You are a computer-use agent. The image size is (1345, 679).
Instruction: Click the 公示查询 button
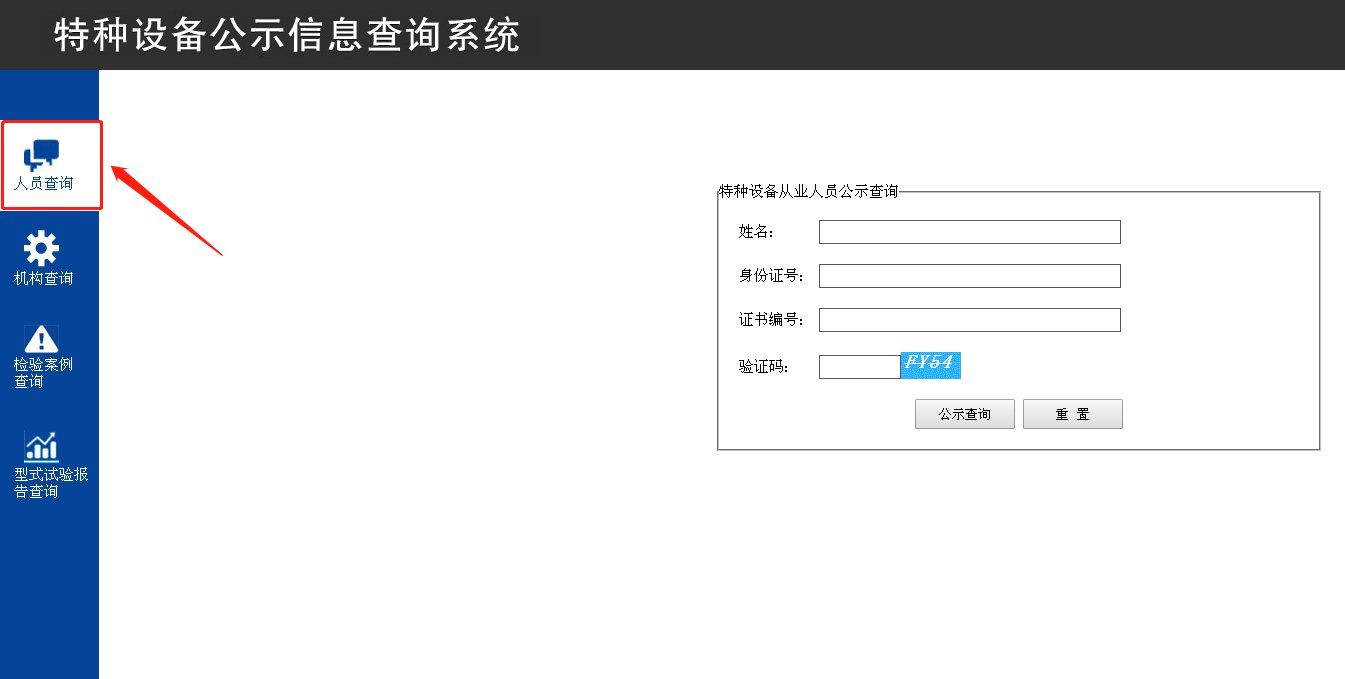point(964,413)
